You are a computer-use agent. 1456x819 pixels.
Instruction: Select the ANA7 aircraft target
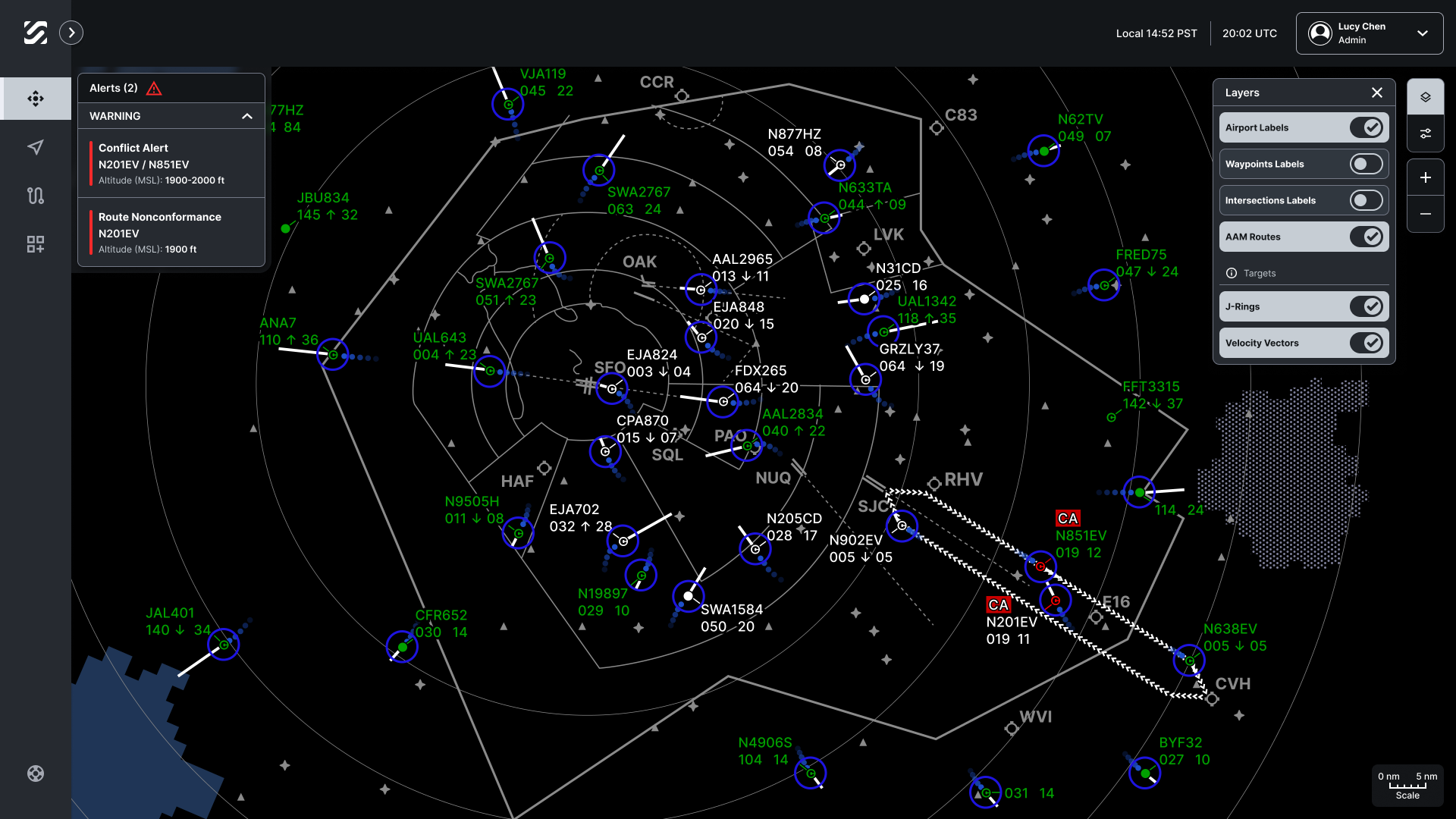(333, 354)
